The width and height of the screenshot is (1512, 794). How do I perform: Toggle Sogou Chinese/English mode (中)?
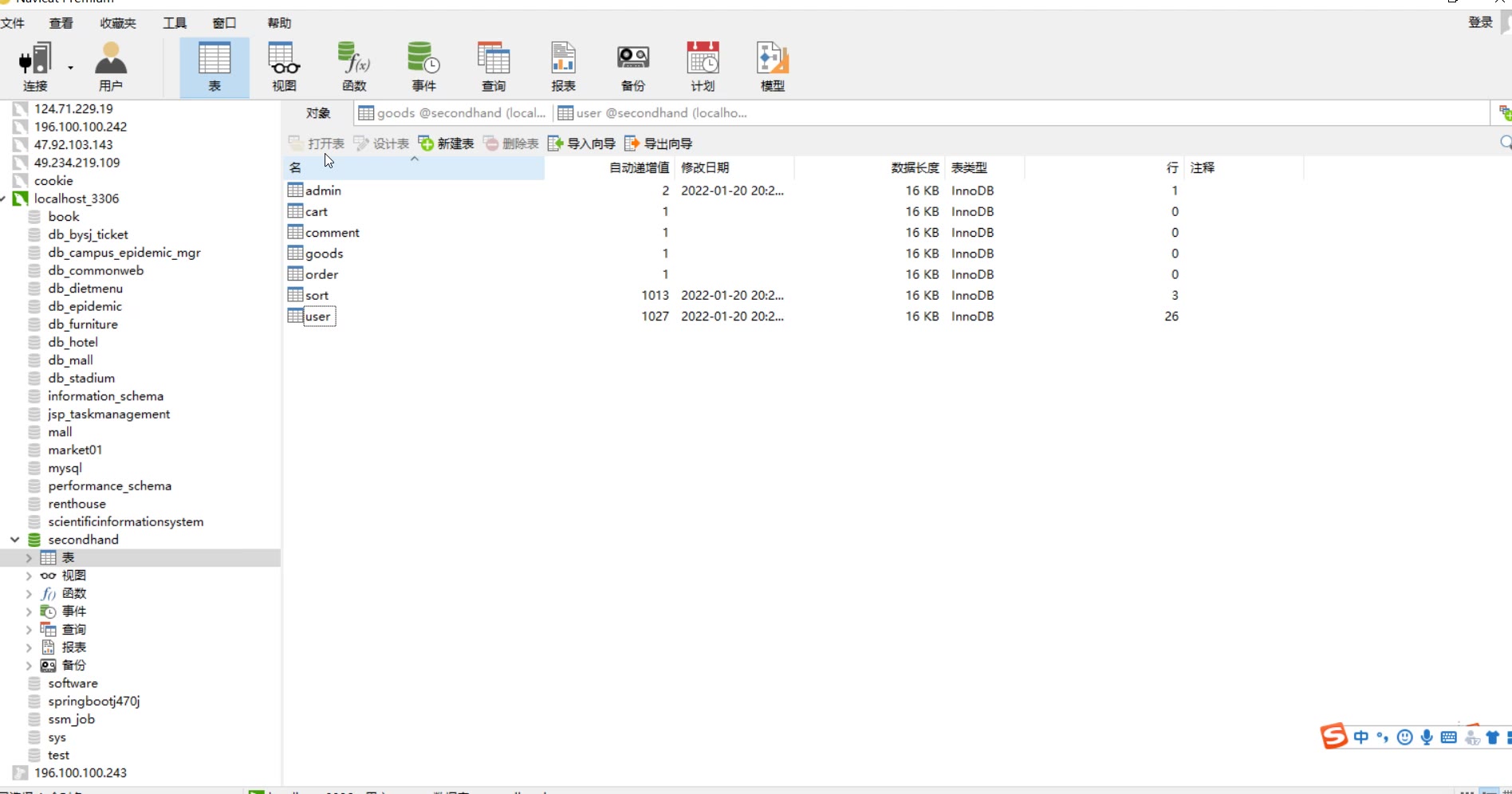pyautogui.click(x=1361, y=737)
